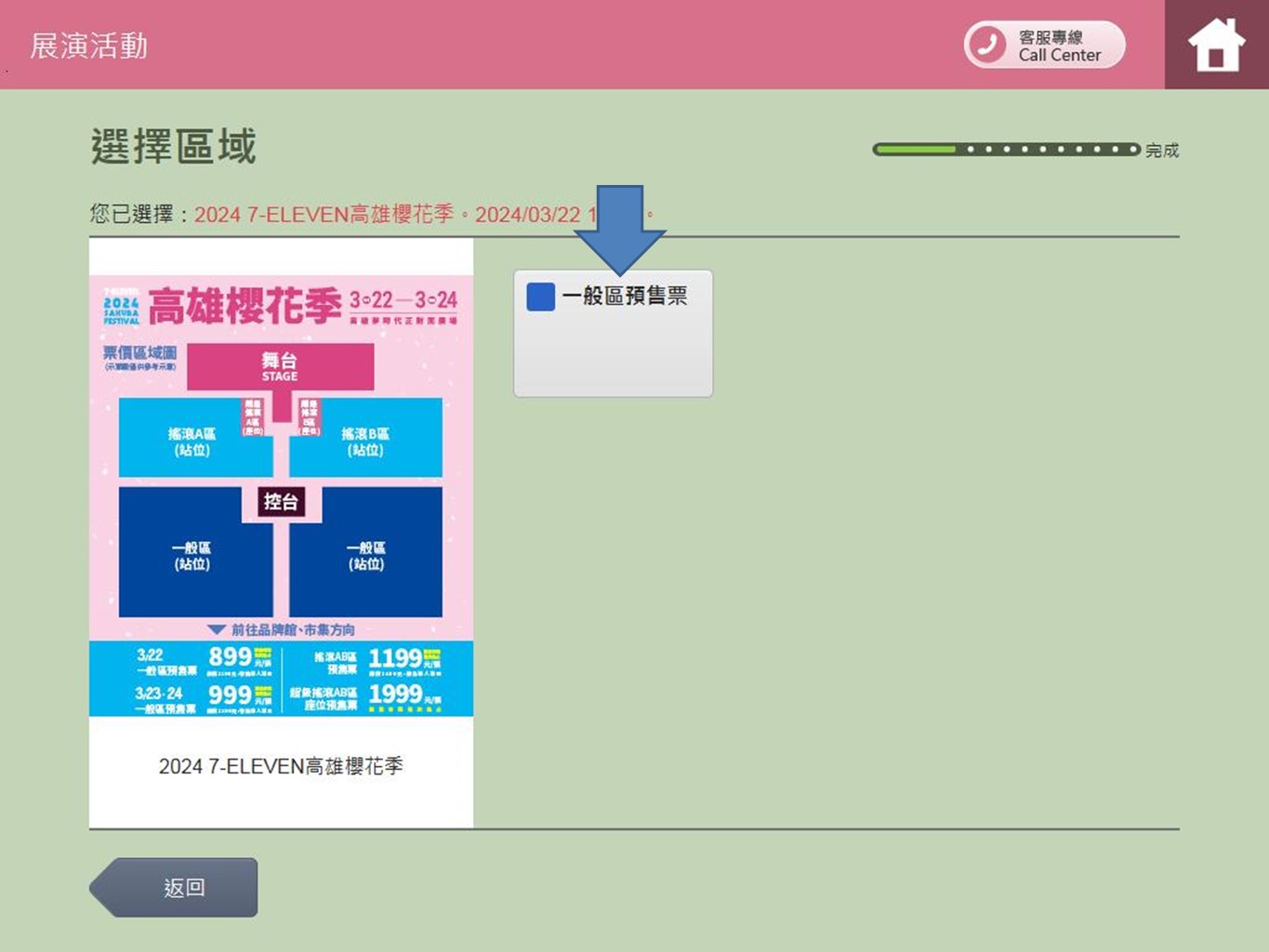Open the Call Center 客服專線 text label

[x=1059, y=46]
